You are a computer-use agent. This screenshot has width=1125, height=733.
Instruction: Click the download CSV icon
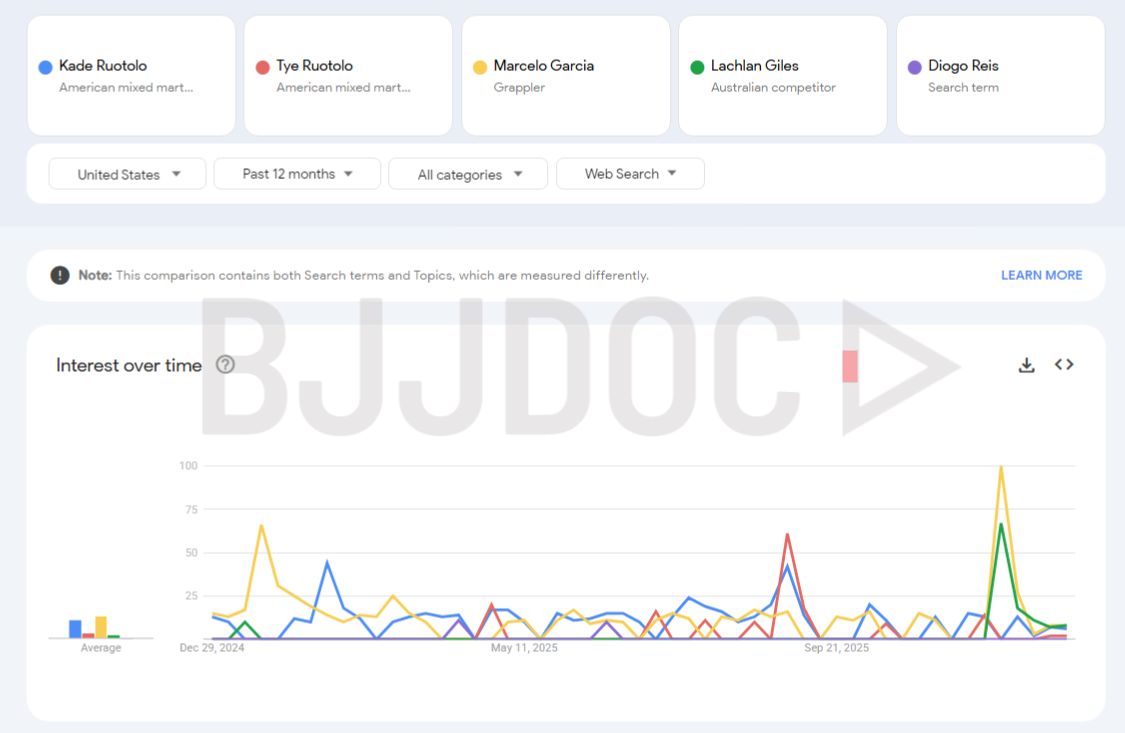pyautogui.click(x=1026, y=365)
